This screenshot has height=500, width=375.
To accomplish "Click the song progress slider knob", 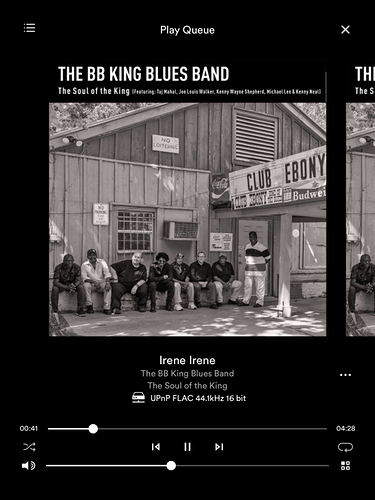I will [93, 429].
